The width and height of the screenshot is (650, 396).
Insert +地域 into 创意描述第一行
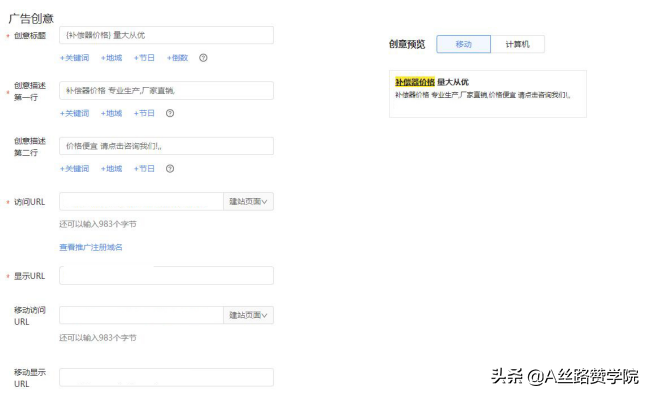112,113
